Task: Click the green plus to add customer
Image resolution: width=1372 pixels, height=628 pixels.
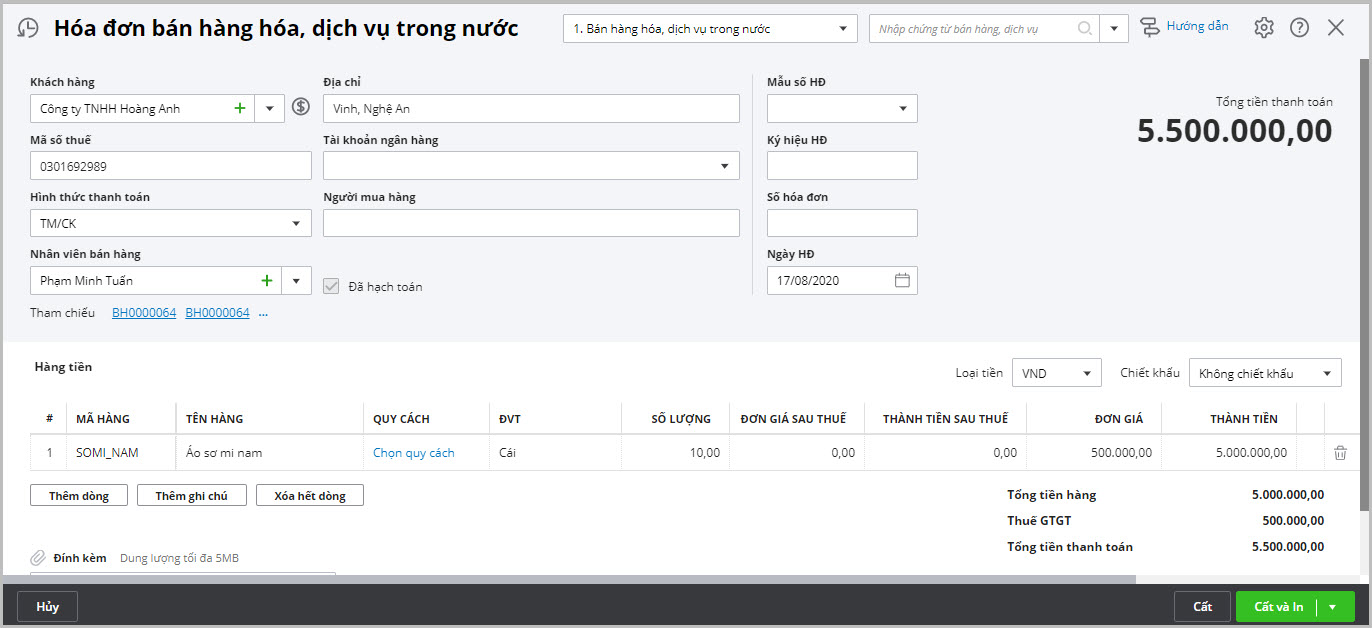Action: (239, 108)
